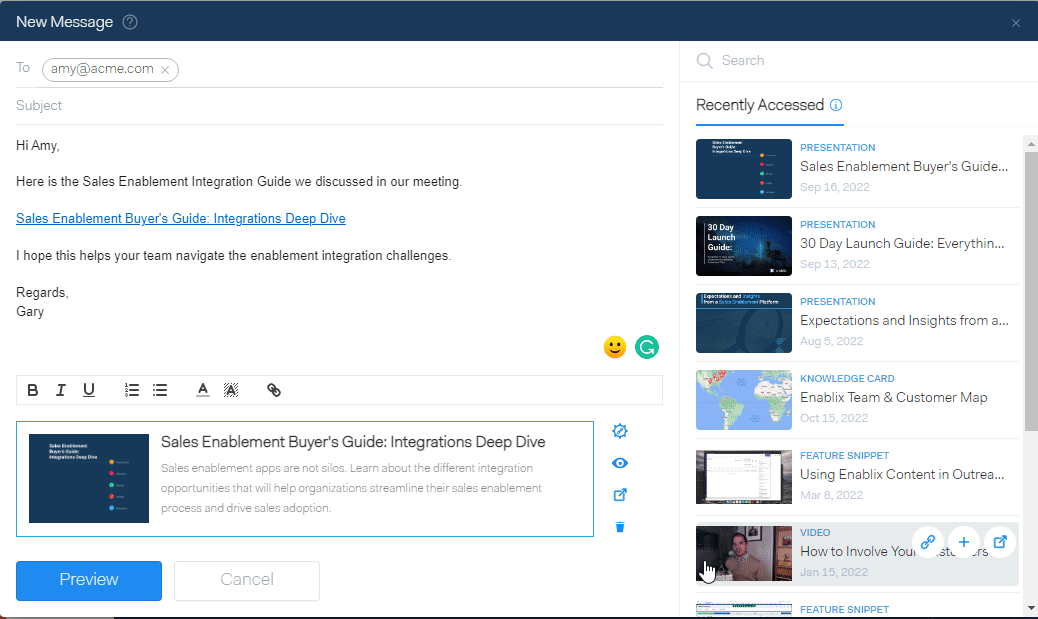Focus the Subject field

pyautogui.click(x=339, y=106)
